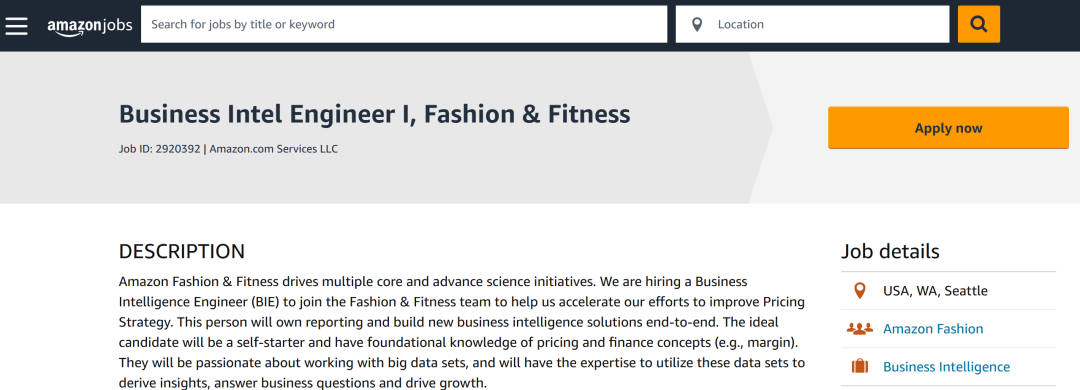Click the Business Intel Engineer I job title
Screen dimensions: 1080x390
[375, 114]
